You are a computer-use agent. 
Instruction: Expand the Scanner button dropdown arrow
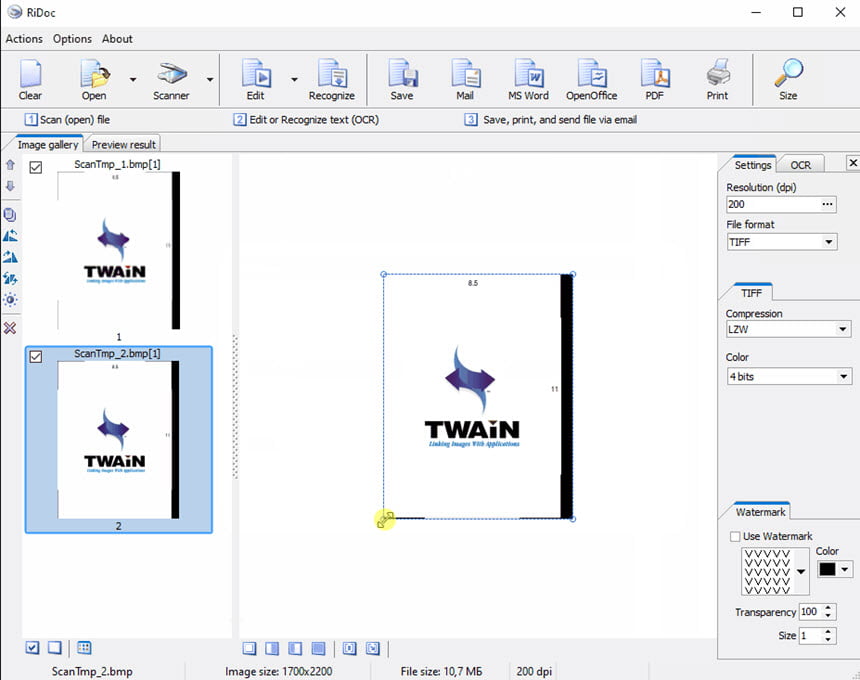click(x=210, y=80)
